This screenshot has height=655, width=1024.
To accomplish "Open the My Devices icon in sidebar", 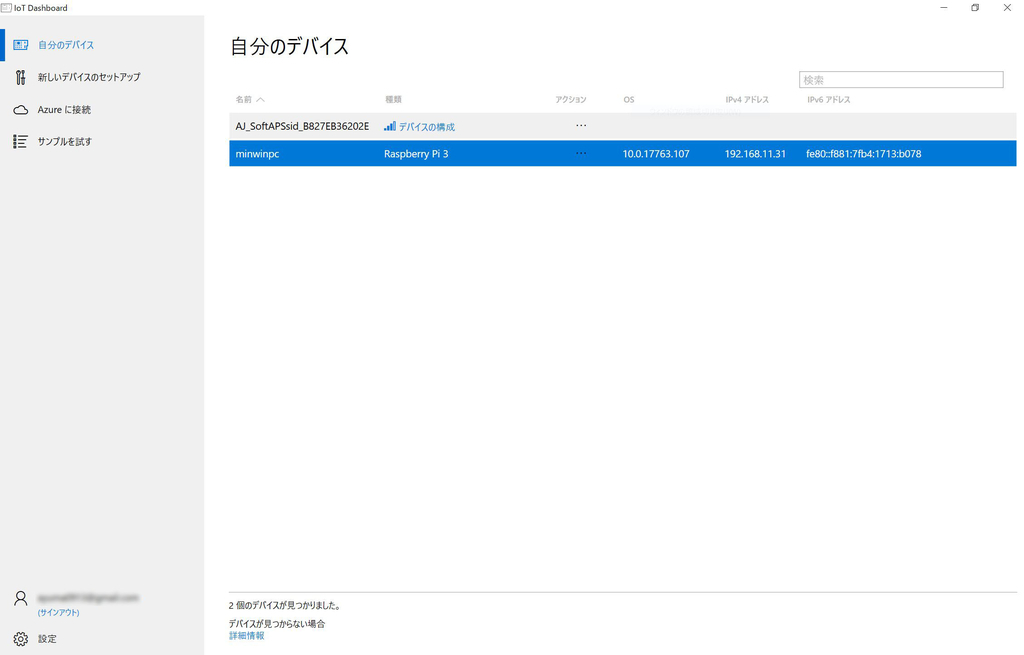I will coord(21,45).
